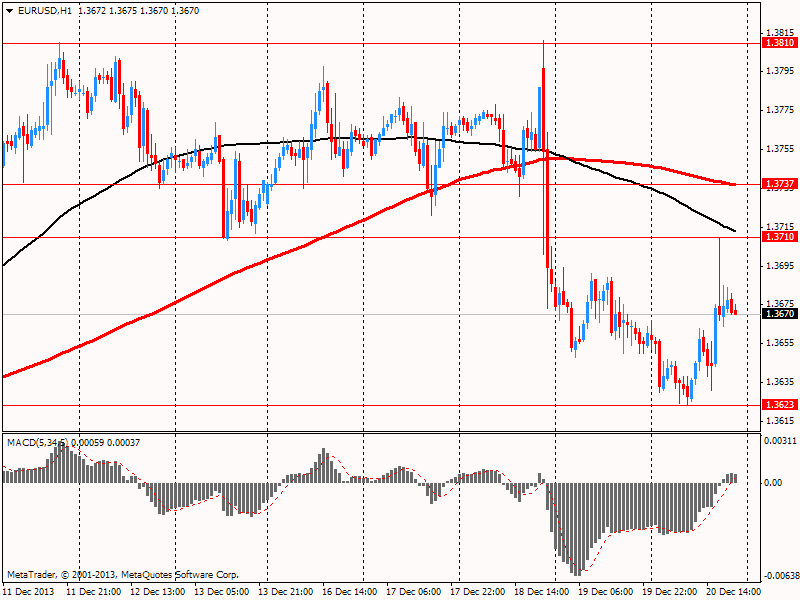The height and width of the screenshot is (600, 800).
Task: Select the 1.3710 red price level tag
Action: coord(779,237)
